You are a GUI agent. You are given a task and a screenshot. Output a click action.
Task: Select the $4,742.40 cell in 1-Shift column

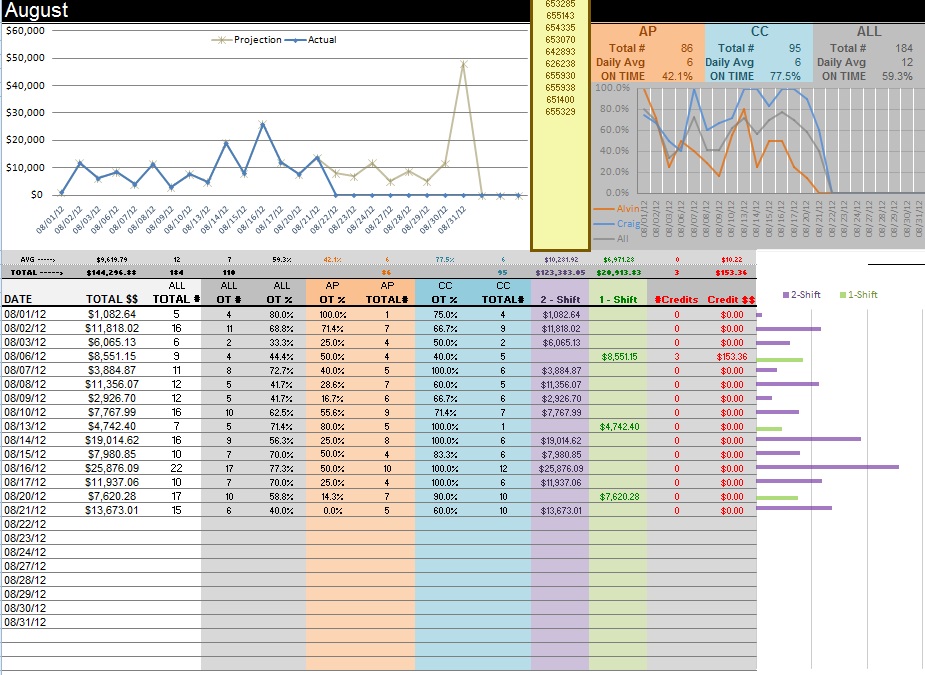coord(618,425)
